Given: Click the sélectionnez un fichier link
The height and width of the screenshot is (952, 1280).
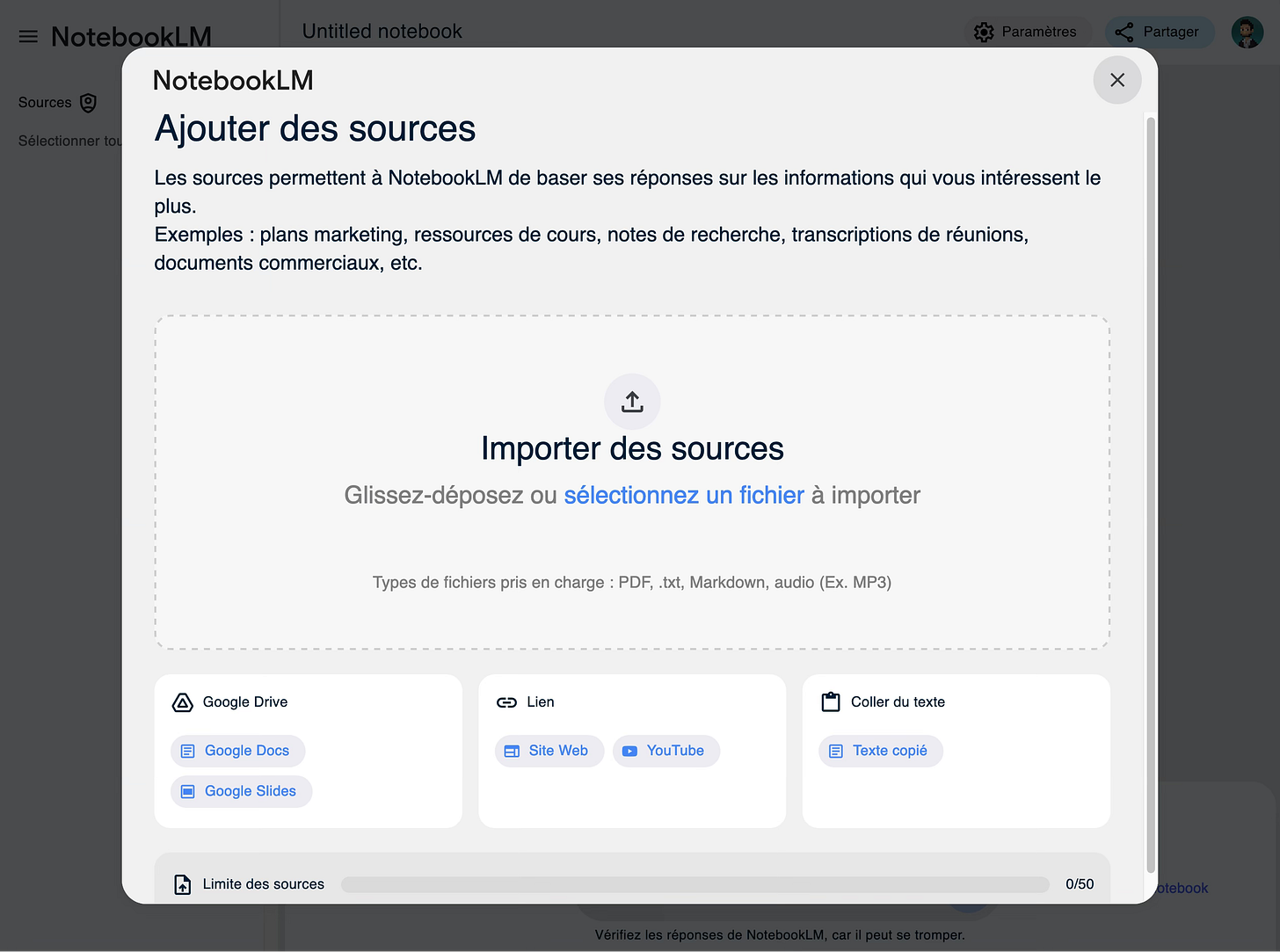Looking at the screenshot, I should [x=684, y=496].
